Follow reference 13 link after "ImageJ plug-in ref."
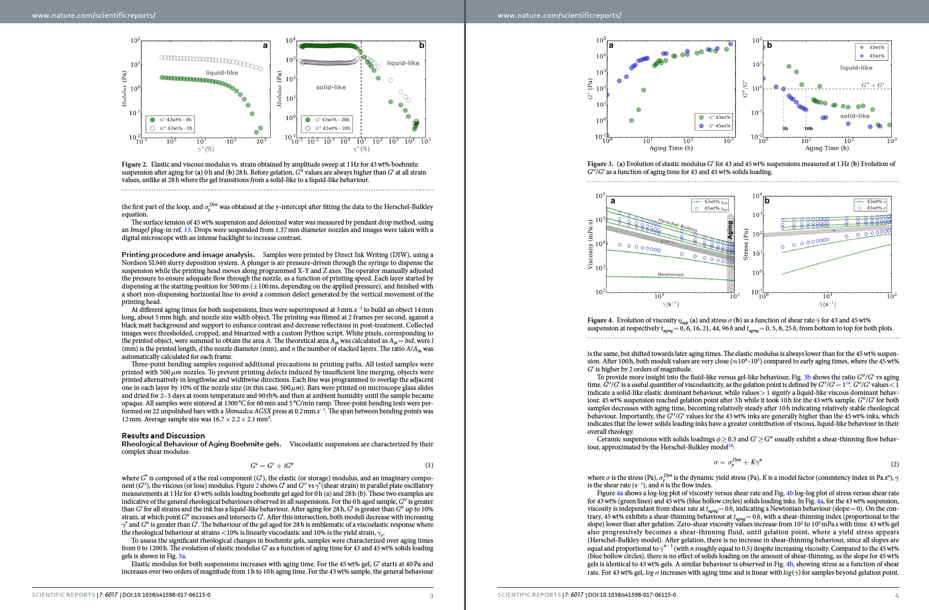The width and height of the screenshot is (929, 610). coord(187,230)
